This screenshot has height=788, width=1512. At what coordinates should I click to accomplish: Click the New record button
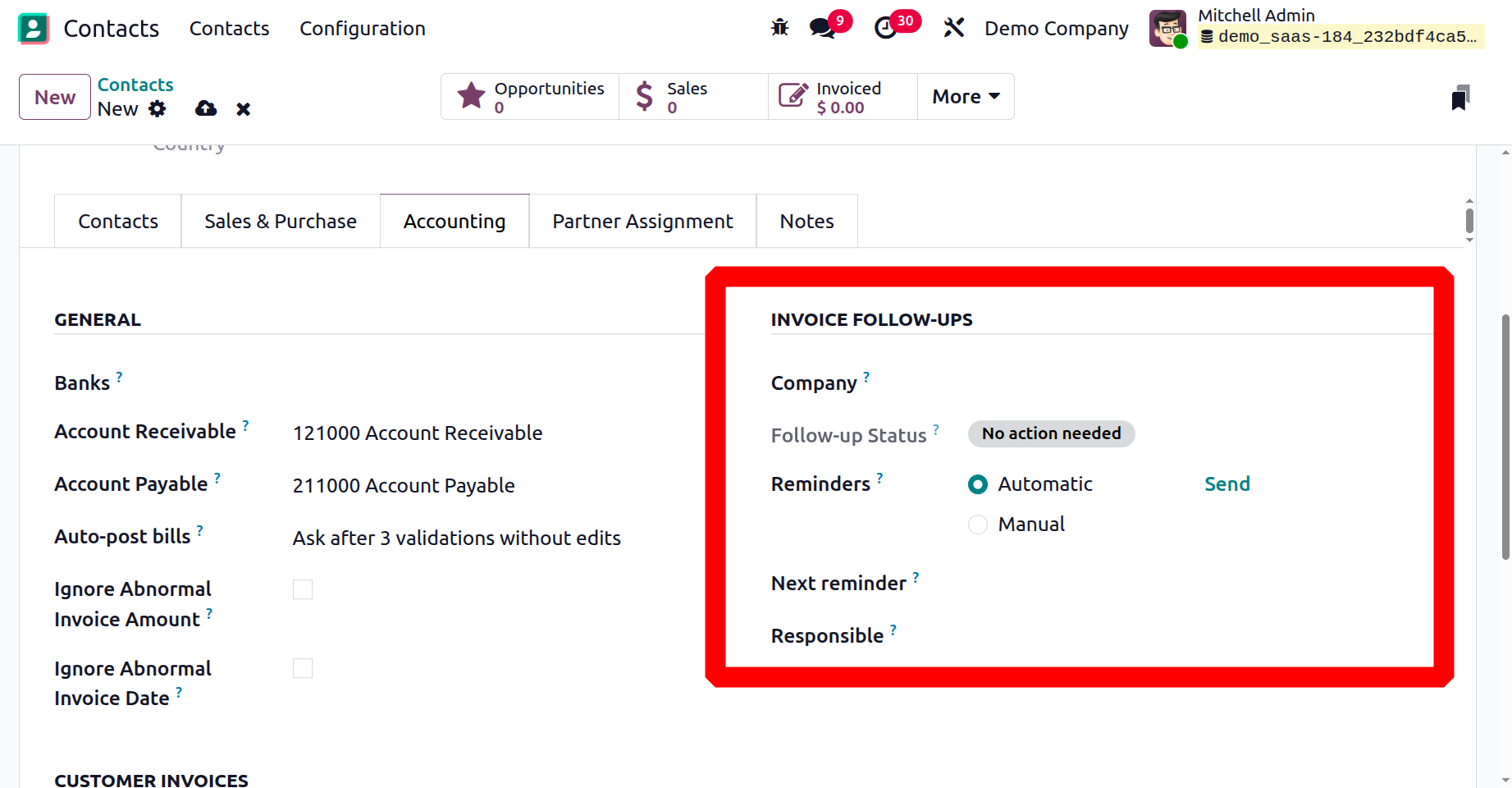pos(55,97)
